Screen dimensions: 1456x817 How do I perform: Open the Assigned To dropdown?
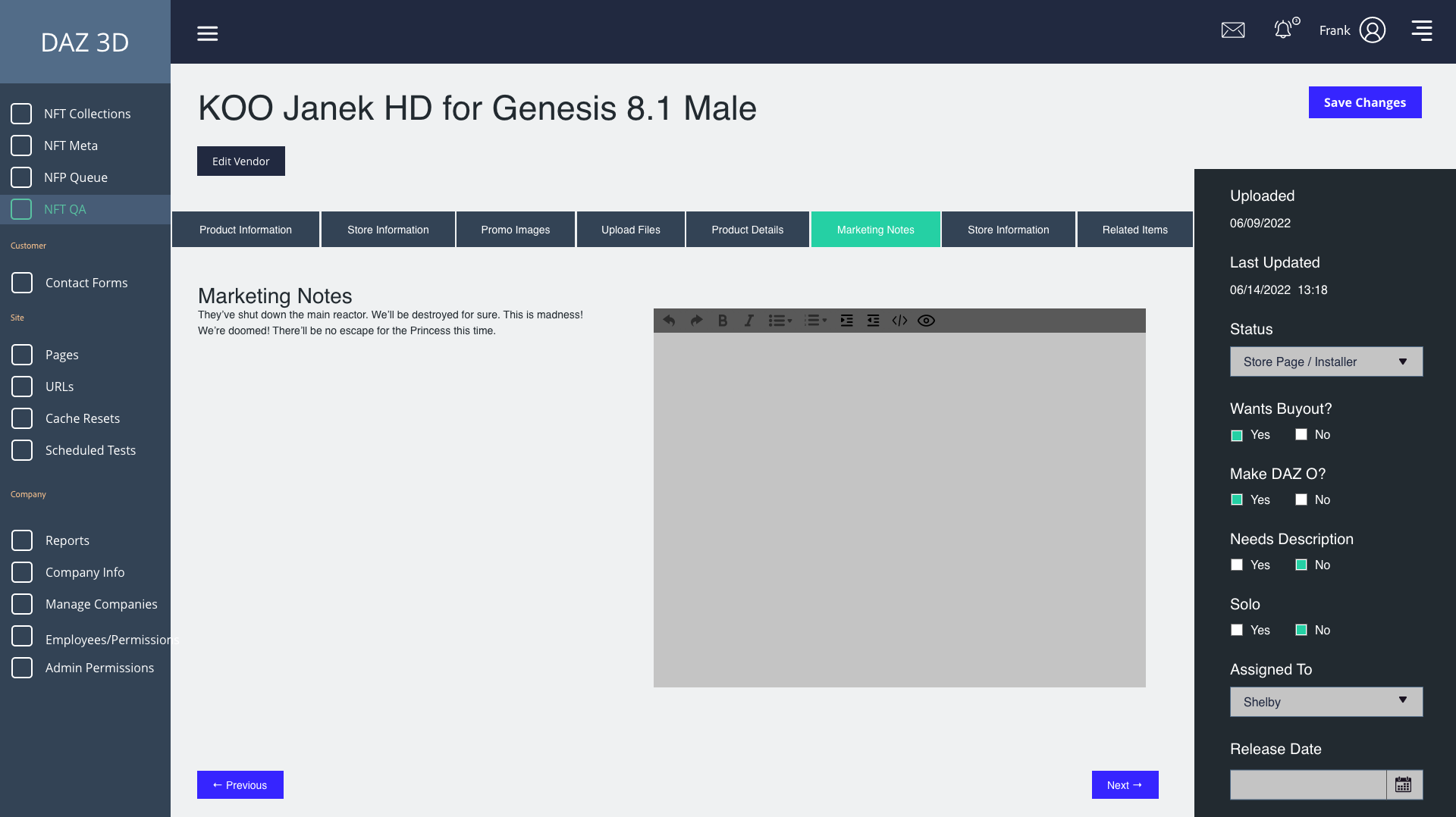click(x=1326, y=702)
